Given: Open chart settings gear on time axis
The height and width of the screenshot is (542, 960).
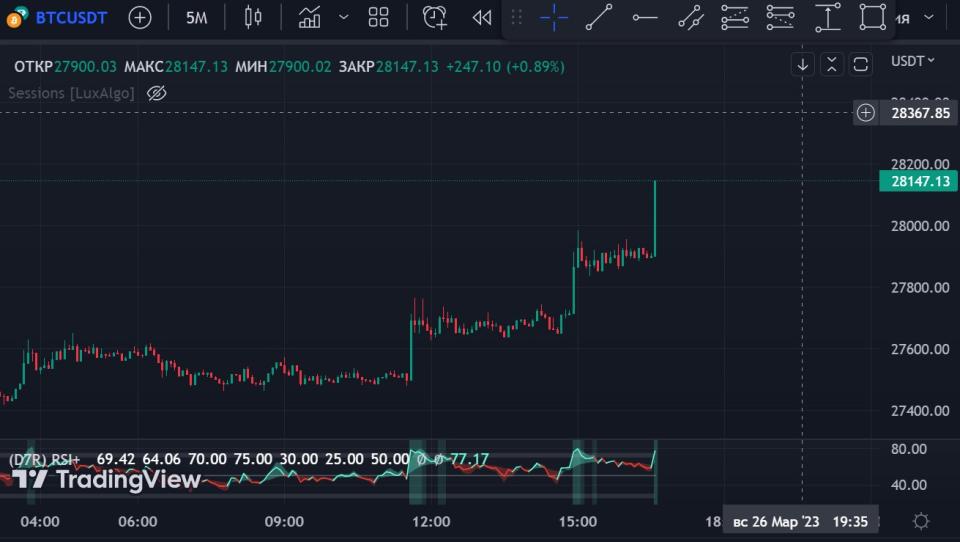Looking at the screenshot, I should pyautogui.click(x=921, y=521).
